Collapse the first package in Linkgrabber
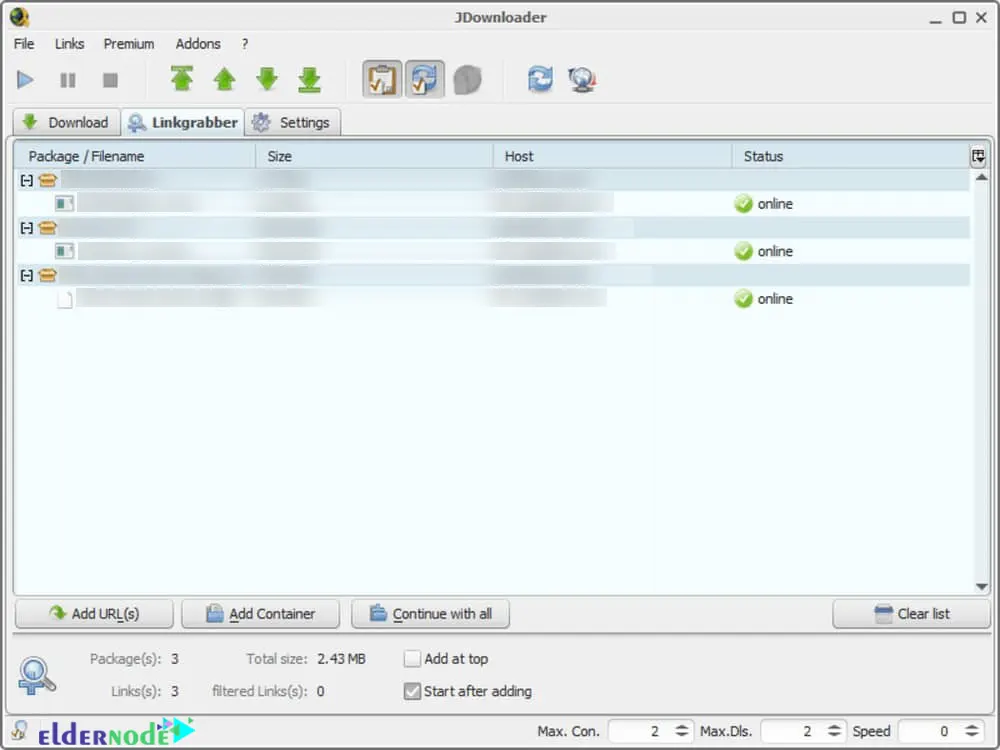This screenshot has height=750, width=1000. (24, 180)
